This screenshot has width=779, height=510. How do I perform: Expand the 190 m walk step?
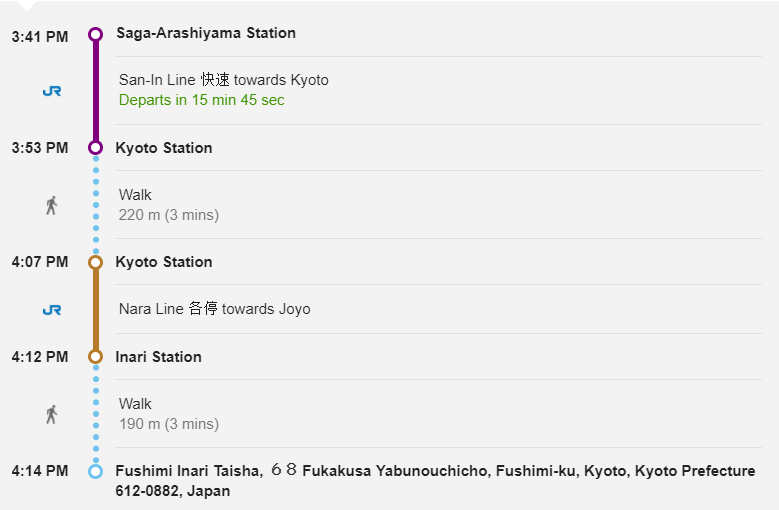tap(168, 414)
